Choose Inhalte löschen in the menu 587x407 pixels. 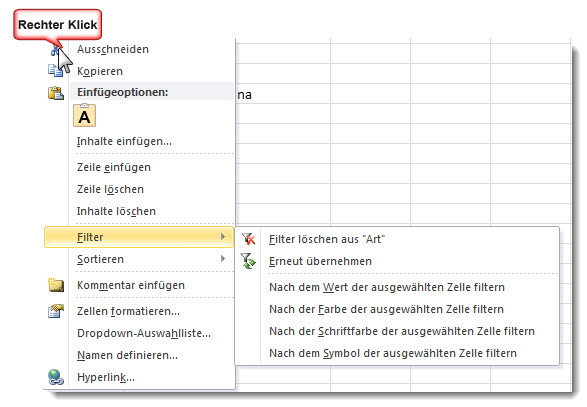click(x=116, y=212)
